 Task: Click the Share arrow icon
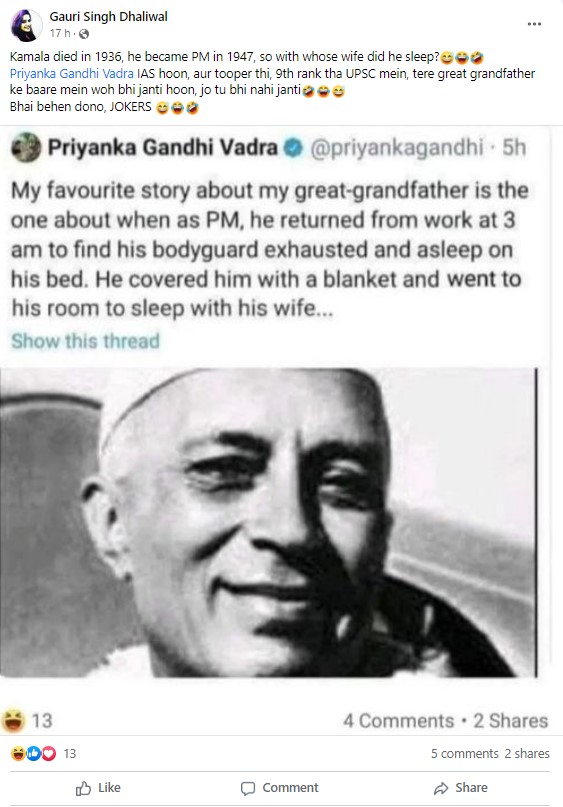pos(441,788)
